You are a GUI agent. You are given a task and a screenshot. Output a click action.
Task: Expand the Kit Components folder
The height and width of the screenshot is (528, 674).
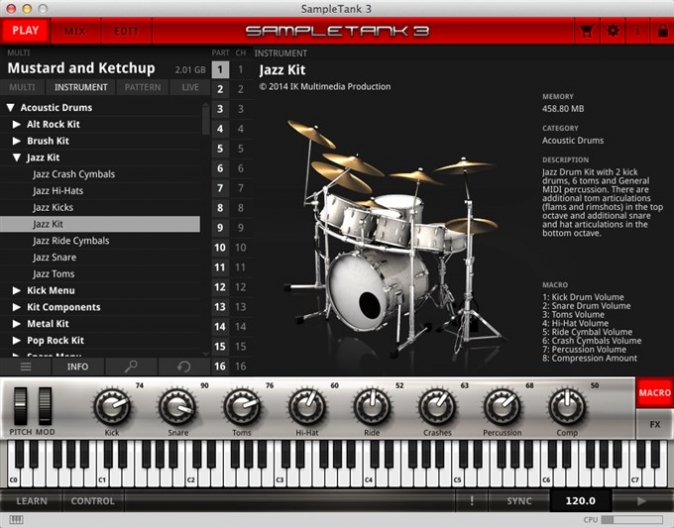click(16, 307)
